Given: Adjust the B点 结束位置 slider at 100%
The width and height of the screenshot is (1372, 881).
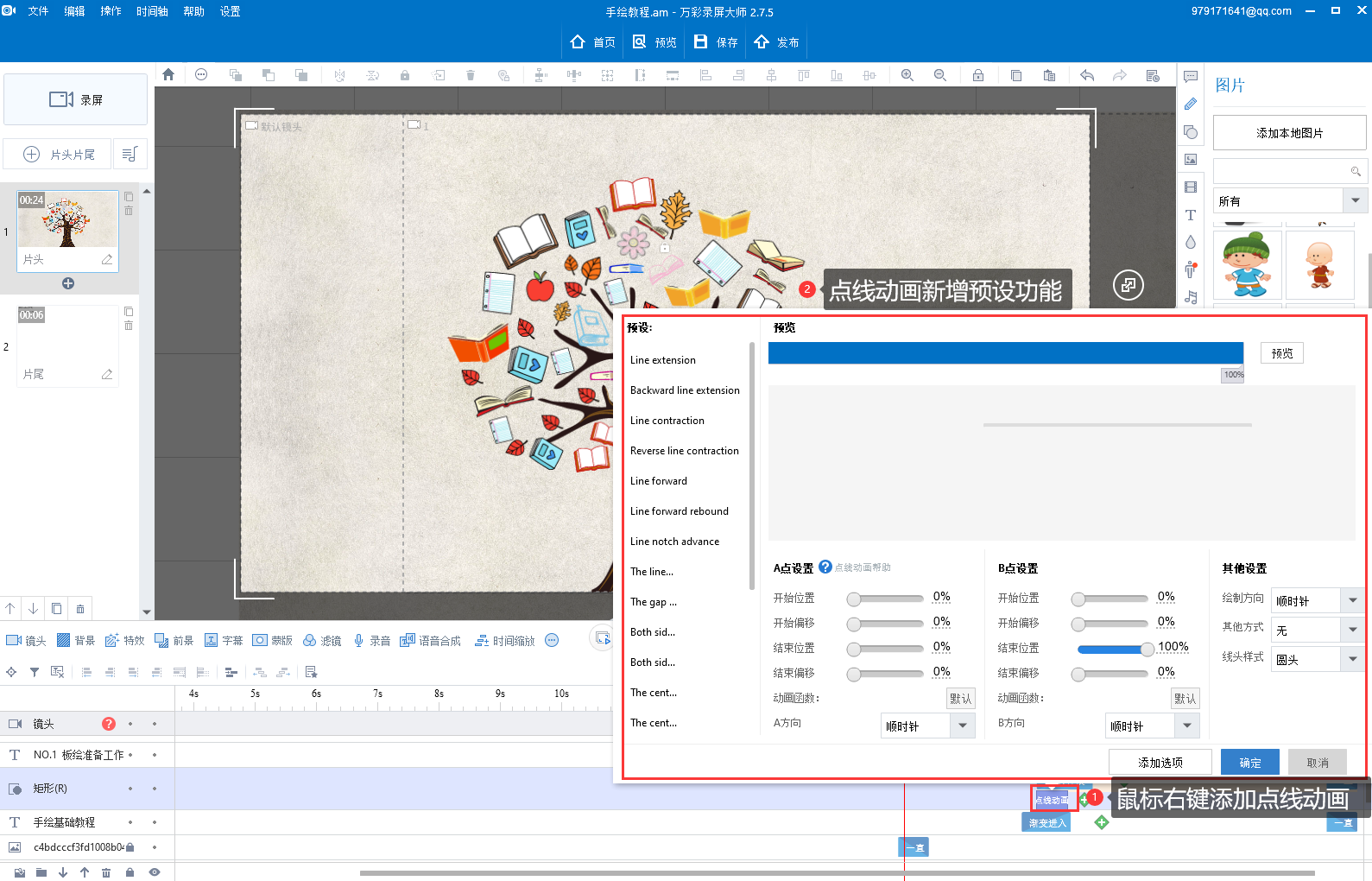Looking at the screenshot, I should pos(1147,649).
